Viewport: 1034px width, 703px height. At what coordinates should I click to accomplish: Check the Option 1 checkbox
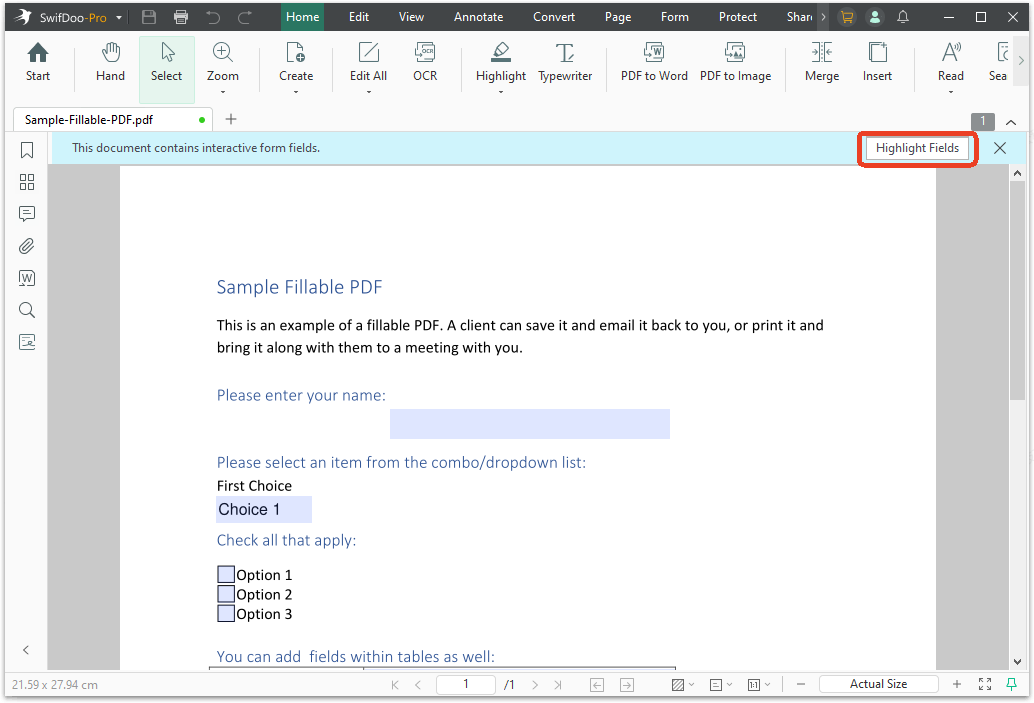[x=226, y=574]
